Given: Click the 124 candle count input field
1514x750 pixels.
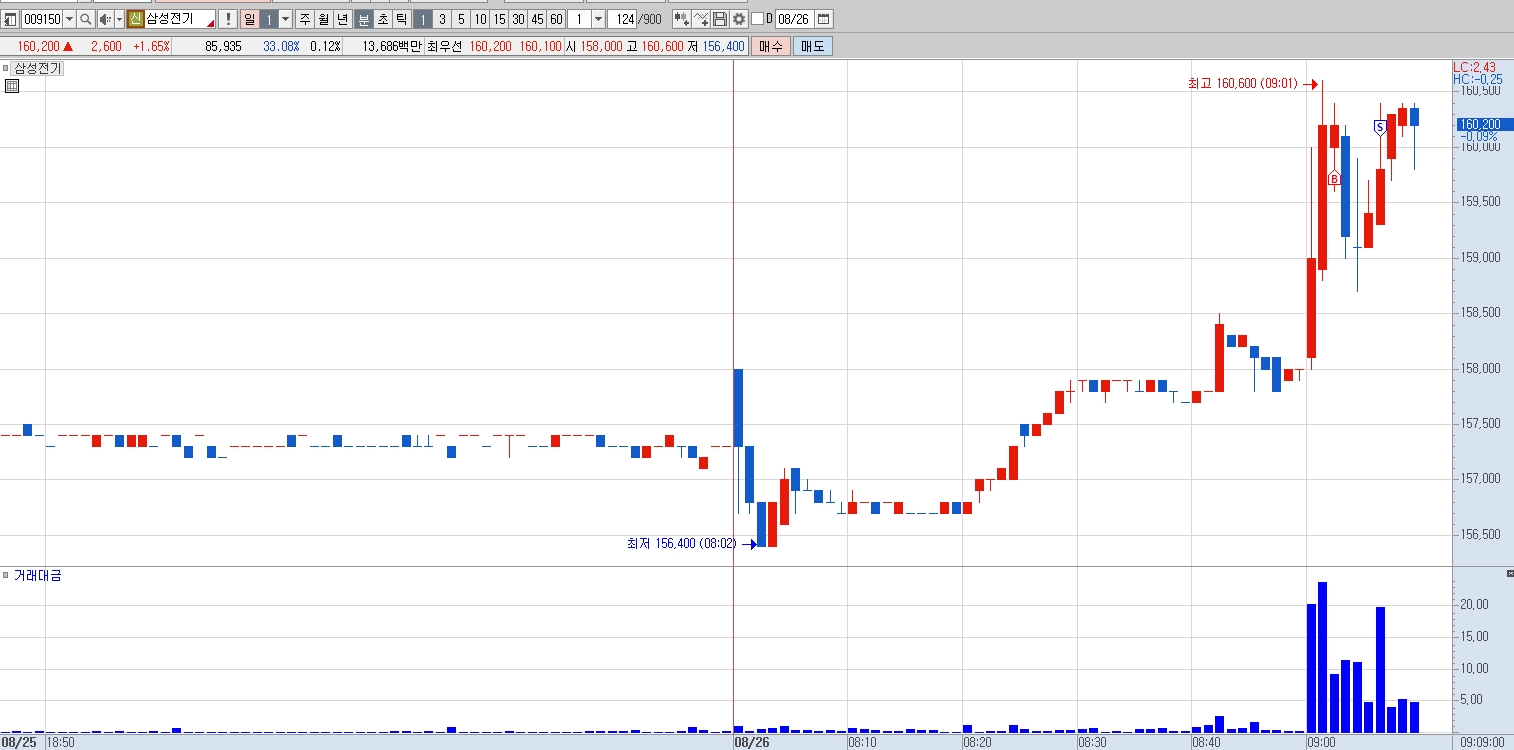Looking at the screenshot, I should tap(623, 19).
